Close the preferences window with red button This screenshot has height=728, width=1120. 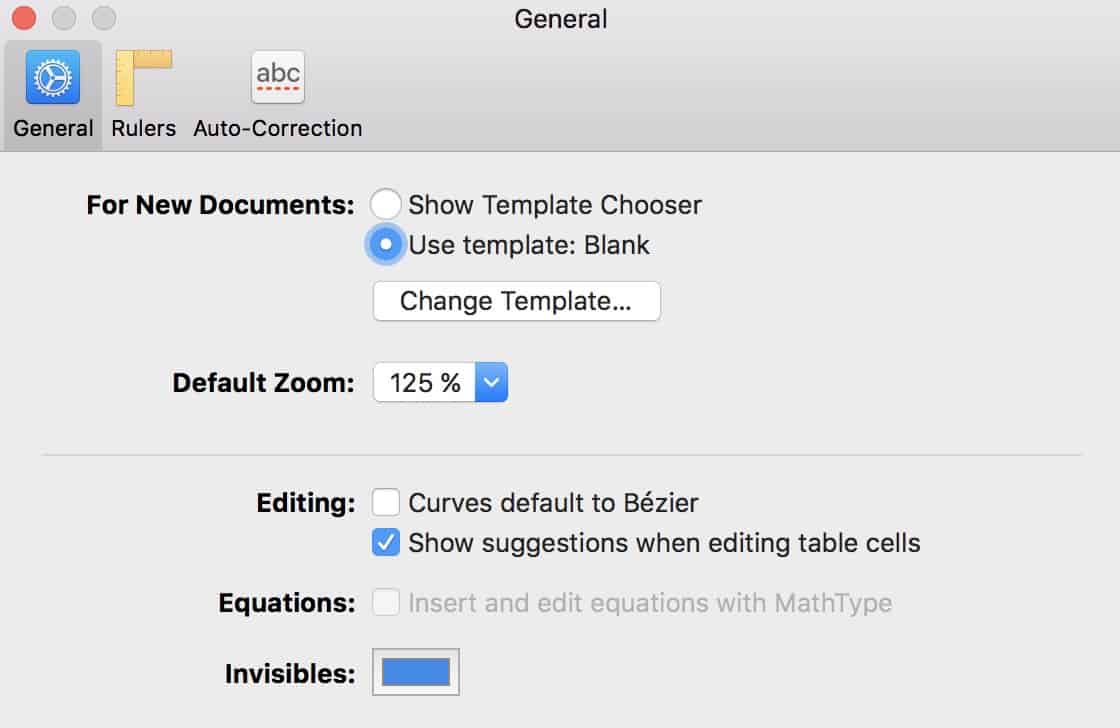coord(24,18)
